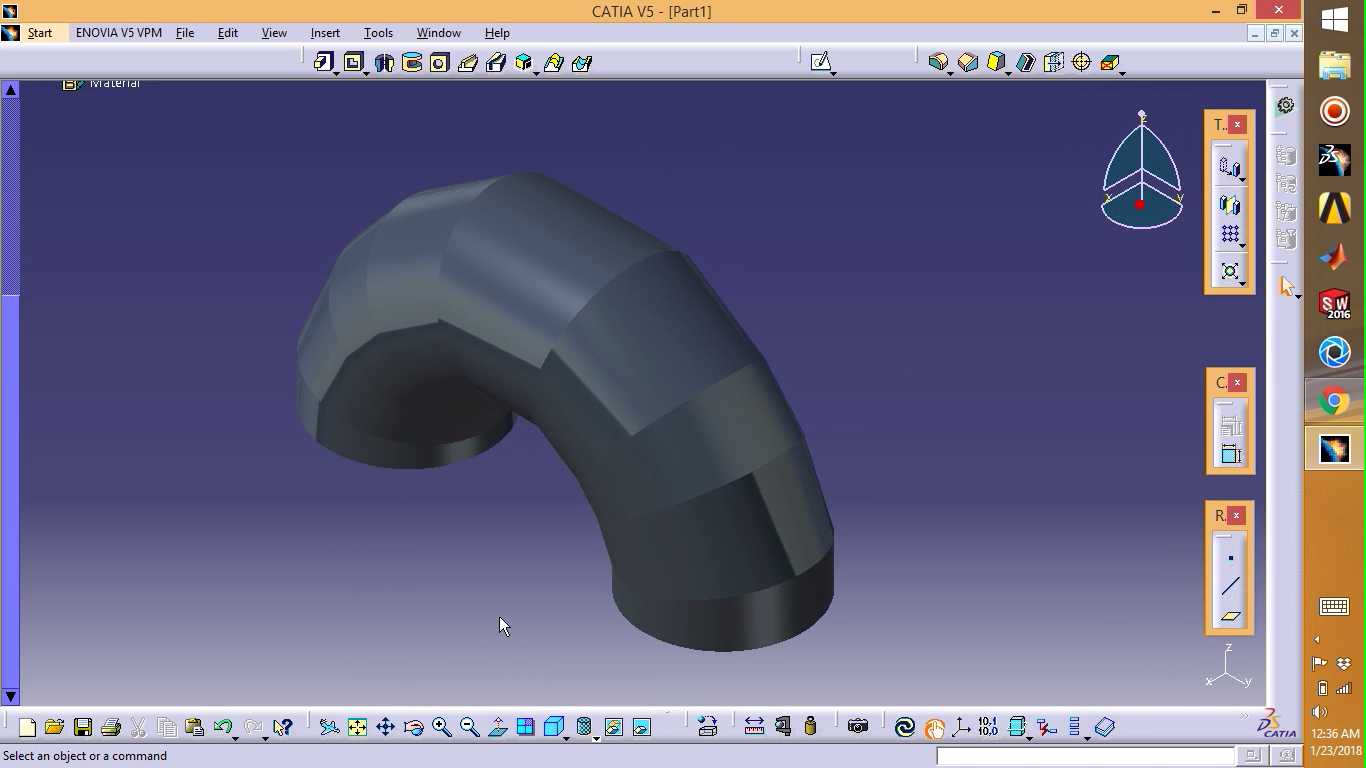Select the Remove Face tool
This screenshot has height=768, width=1366.
pos(1109,63)
